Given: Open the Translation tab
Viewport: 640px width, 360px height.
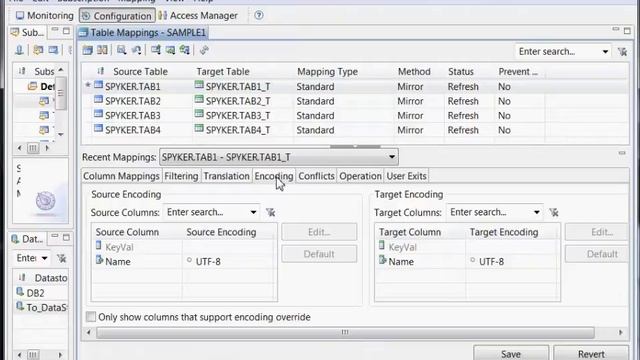Looking at the screenshot, I should (x=227, y=176).
